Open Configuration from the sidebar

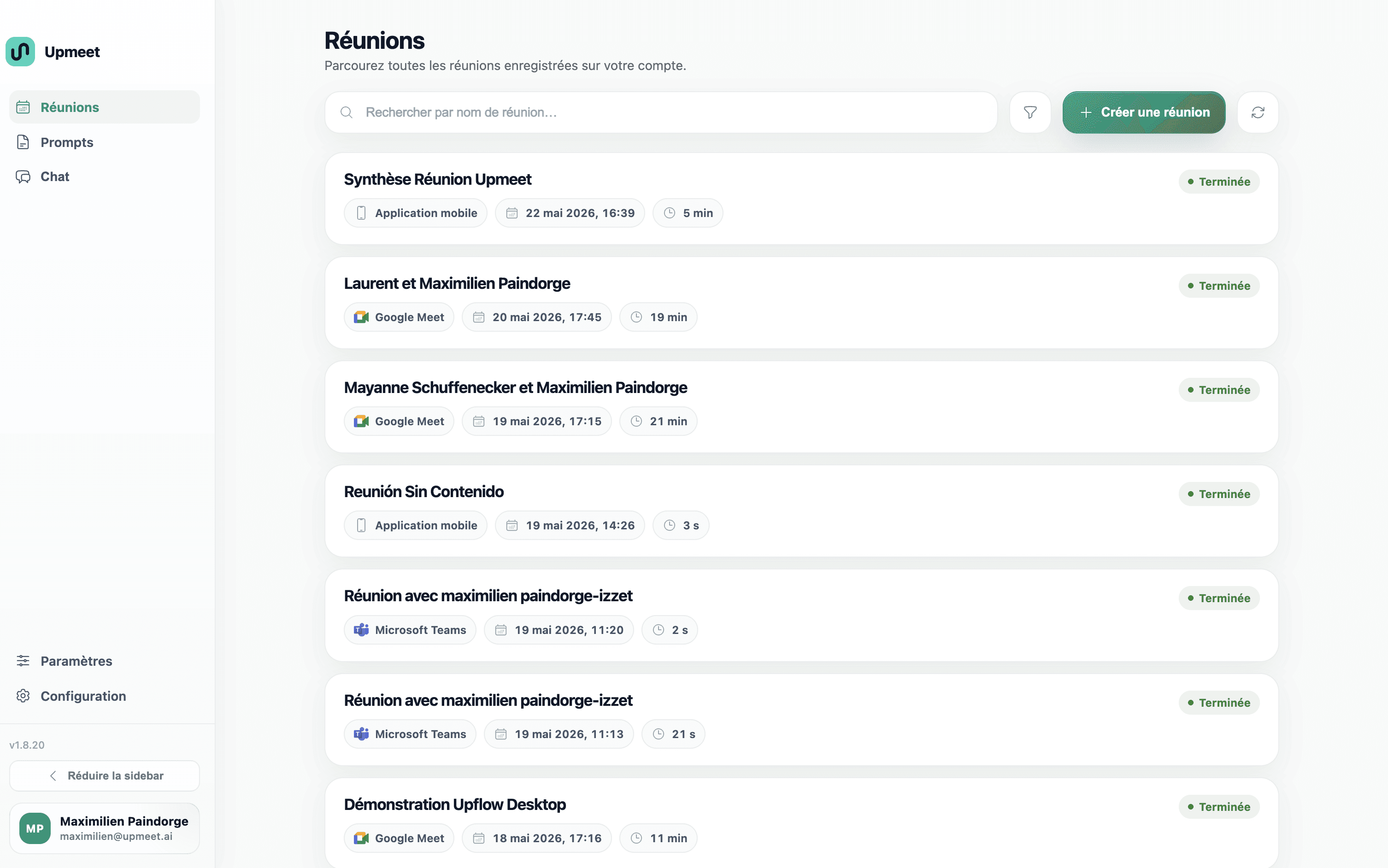click(105, 696)
